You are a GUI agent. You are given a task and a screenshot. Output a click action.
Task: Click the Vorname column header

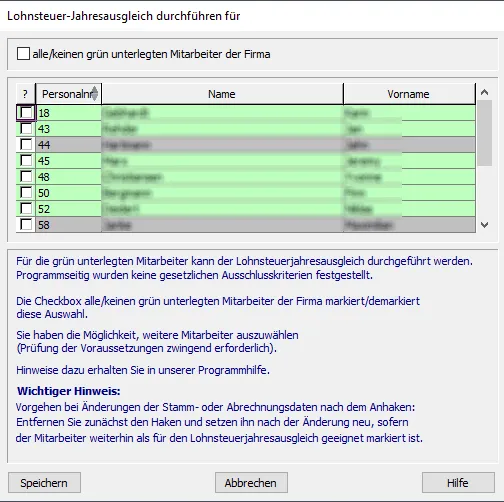coord(409,94)
